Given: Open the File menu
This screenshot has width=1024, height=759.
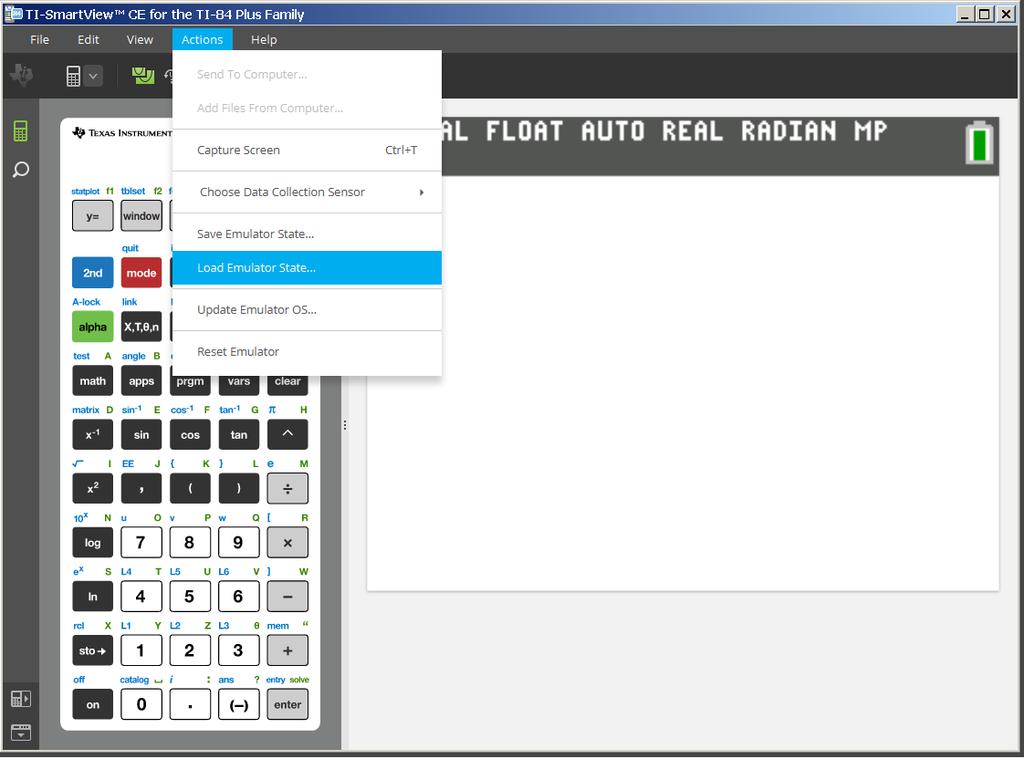Looking at the screenshot, I should pyautogui.click(x=39, y=40).
